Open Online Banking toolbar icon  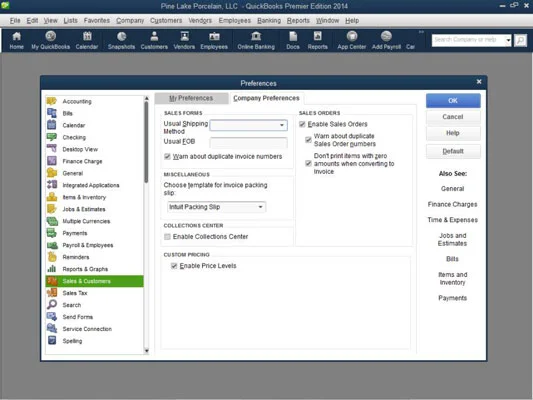pyautogui.click(x=256, y=40)
